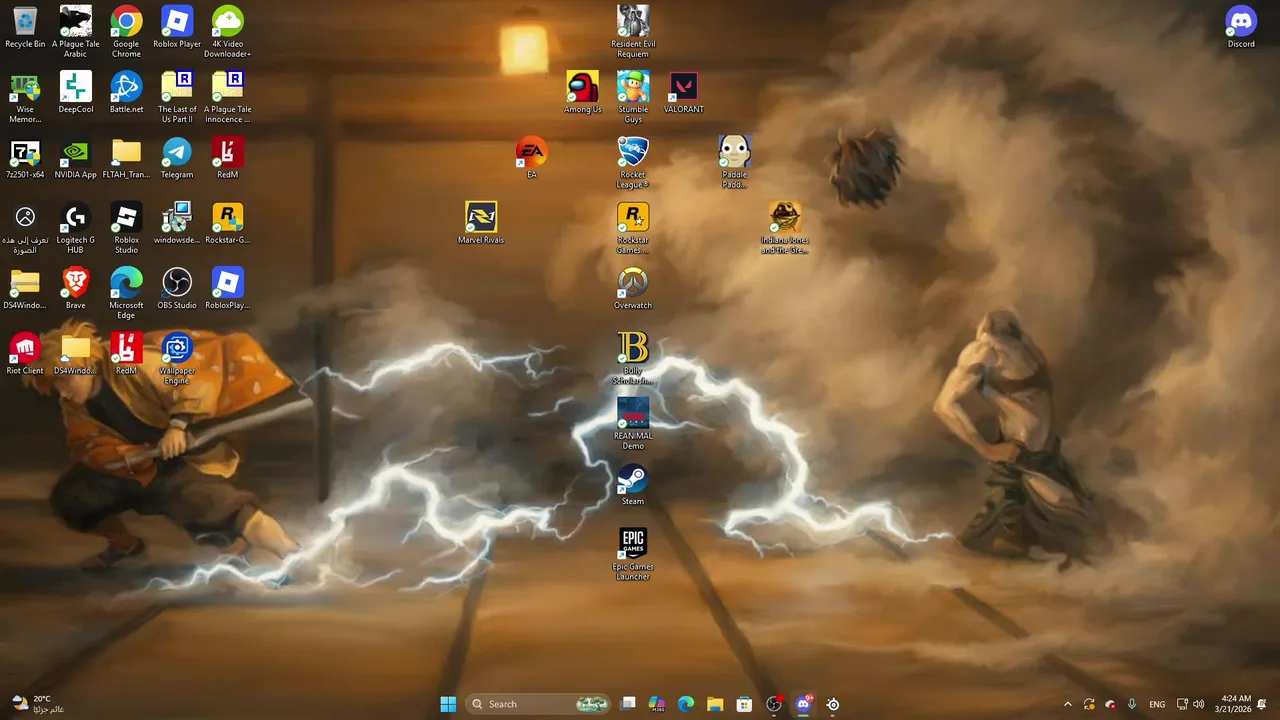Screen dimensions: 1280x720
Task: Open Indiana Jones game shortcut
Action: 785,228
